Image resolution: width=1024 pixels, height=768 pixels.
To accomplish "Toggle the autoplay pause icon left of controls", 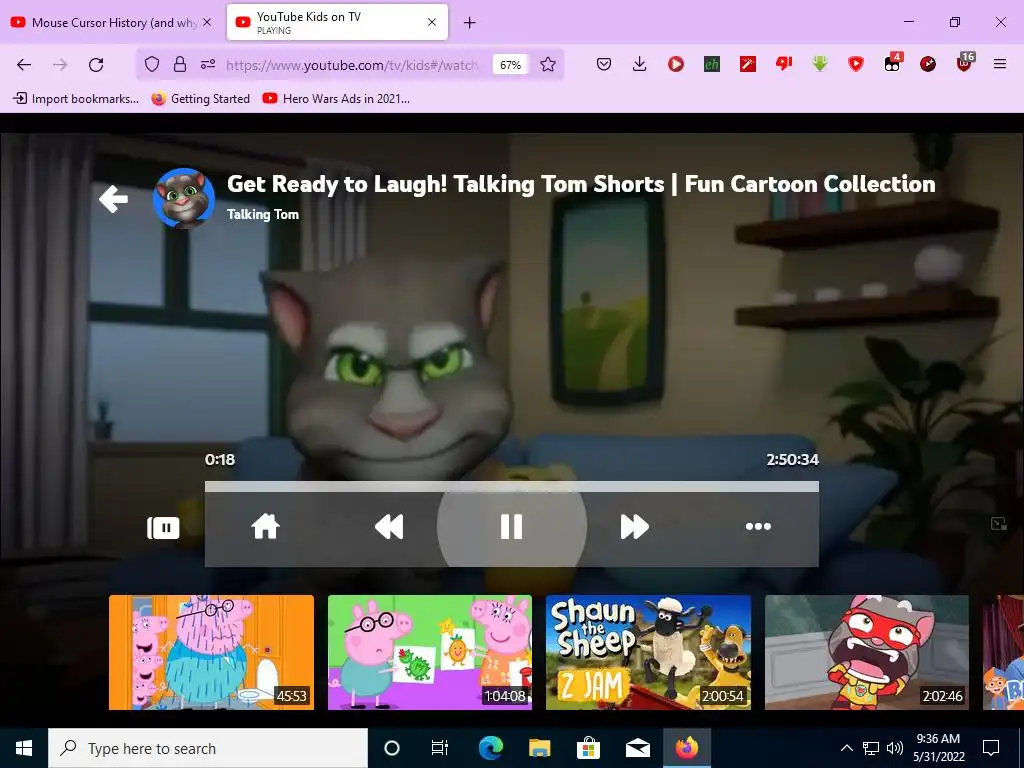I will coord(163,528).
